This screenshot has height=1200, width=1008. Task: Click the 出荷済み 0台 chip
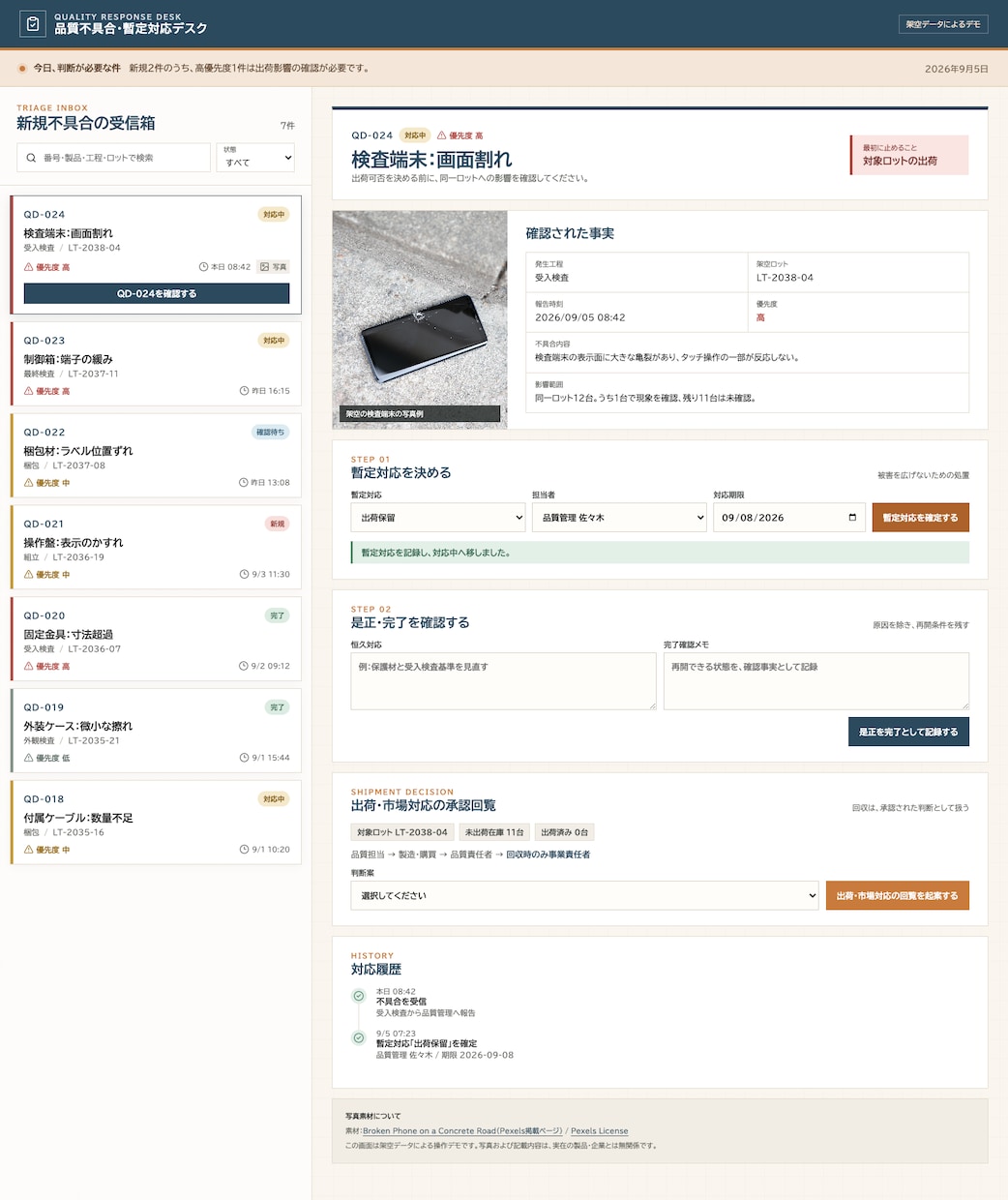click(565, 832)
